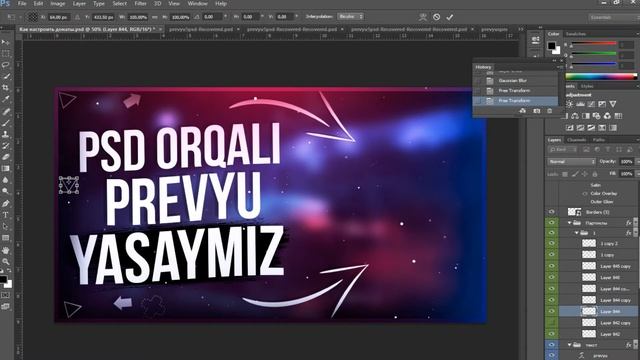Select the Lasso tool

click(6, 65)
